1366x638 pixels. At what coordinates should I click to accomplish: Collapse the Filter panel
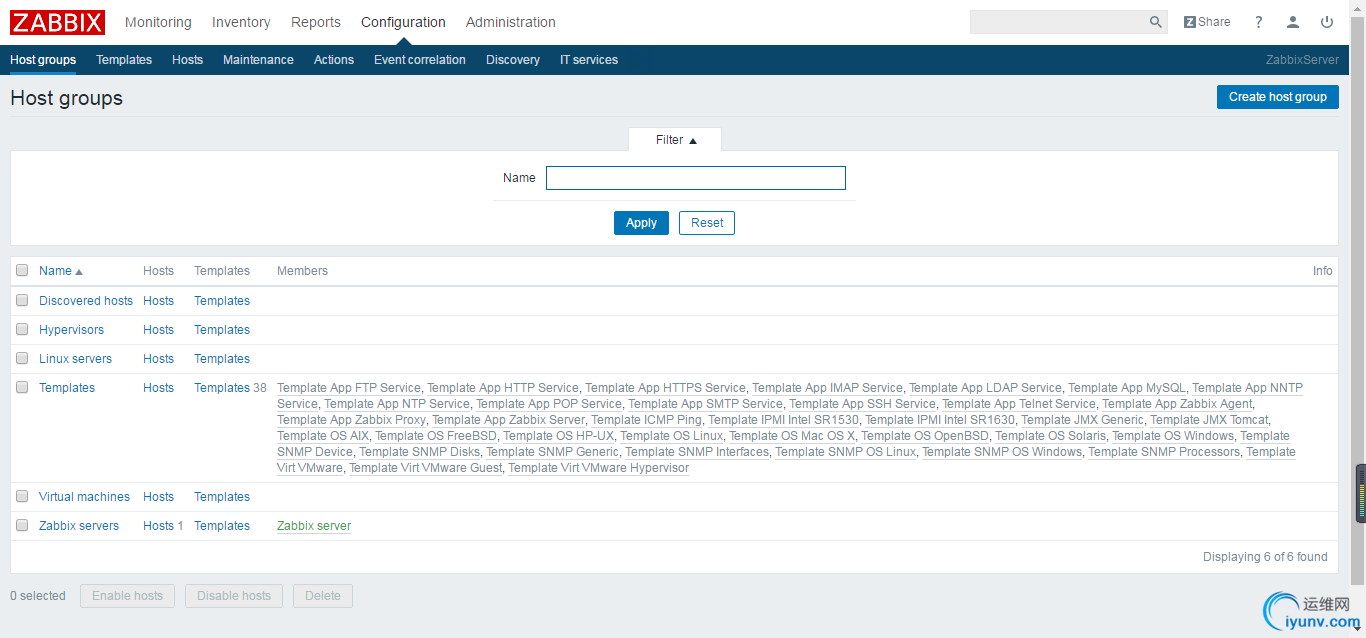click(675, 140)
